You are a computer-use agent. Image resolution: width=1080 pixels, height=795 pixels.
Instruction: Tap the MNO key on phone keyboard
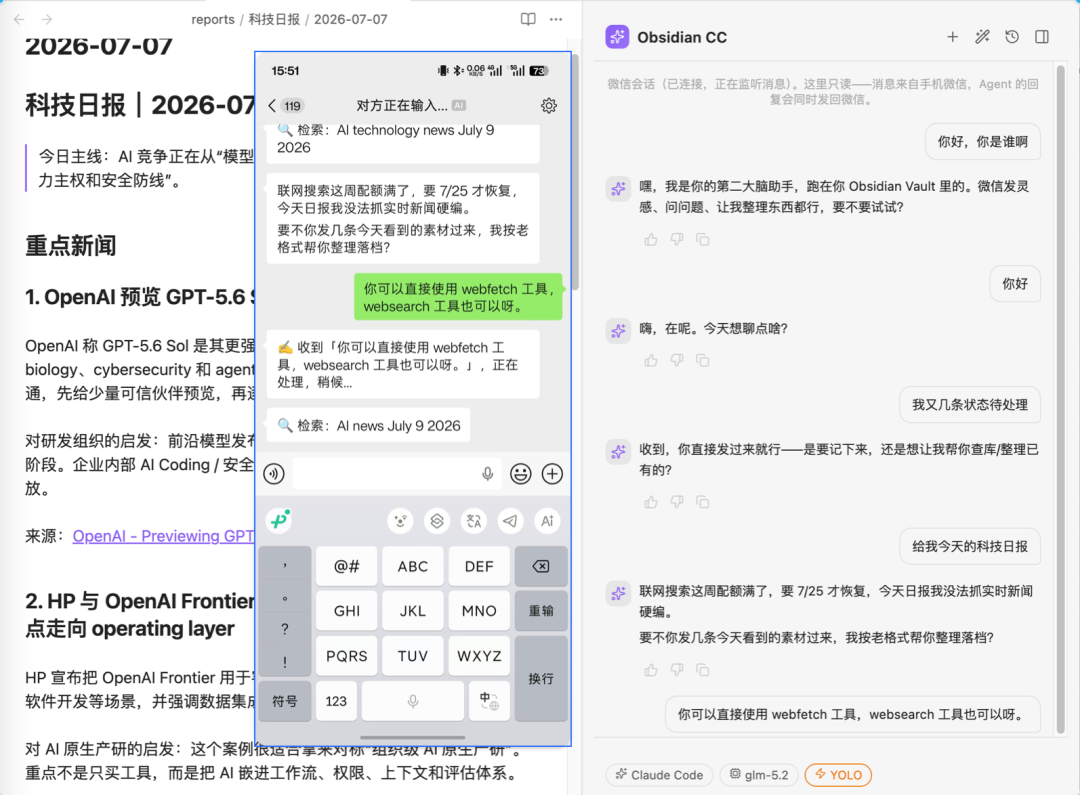pyautogui.click(x=479, y=611)
